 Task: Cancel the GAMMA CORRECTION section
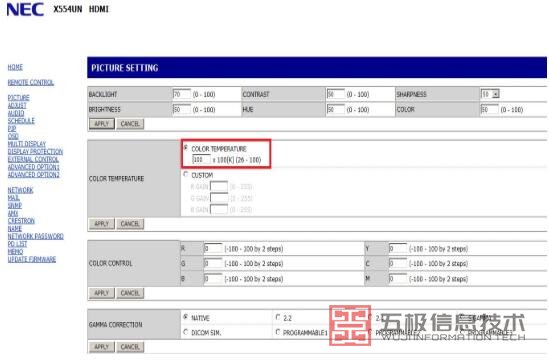coord(130,347)
